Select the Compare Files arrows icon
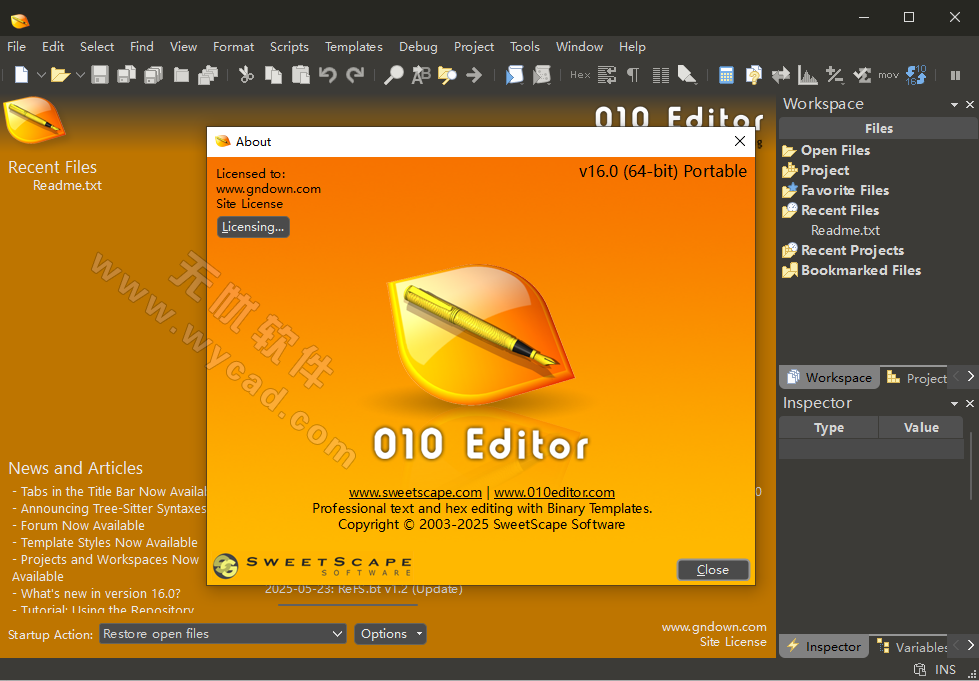The height and width of the screenshot is (681, 979). coord(781,74)
